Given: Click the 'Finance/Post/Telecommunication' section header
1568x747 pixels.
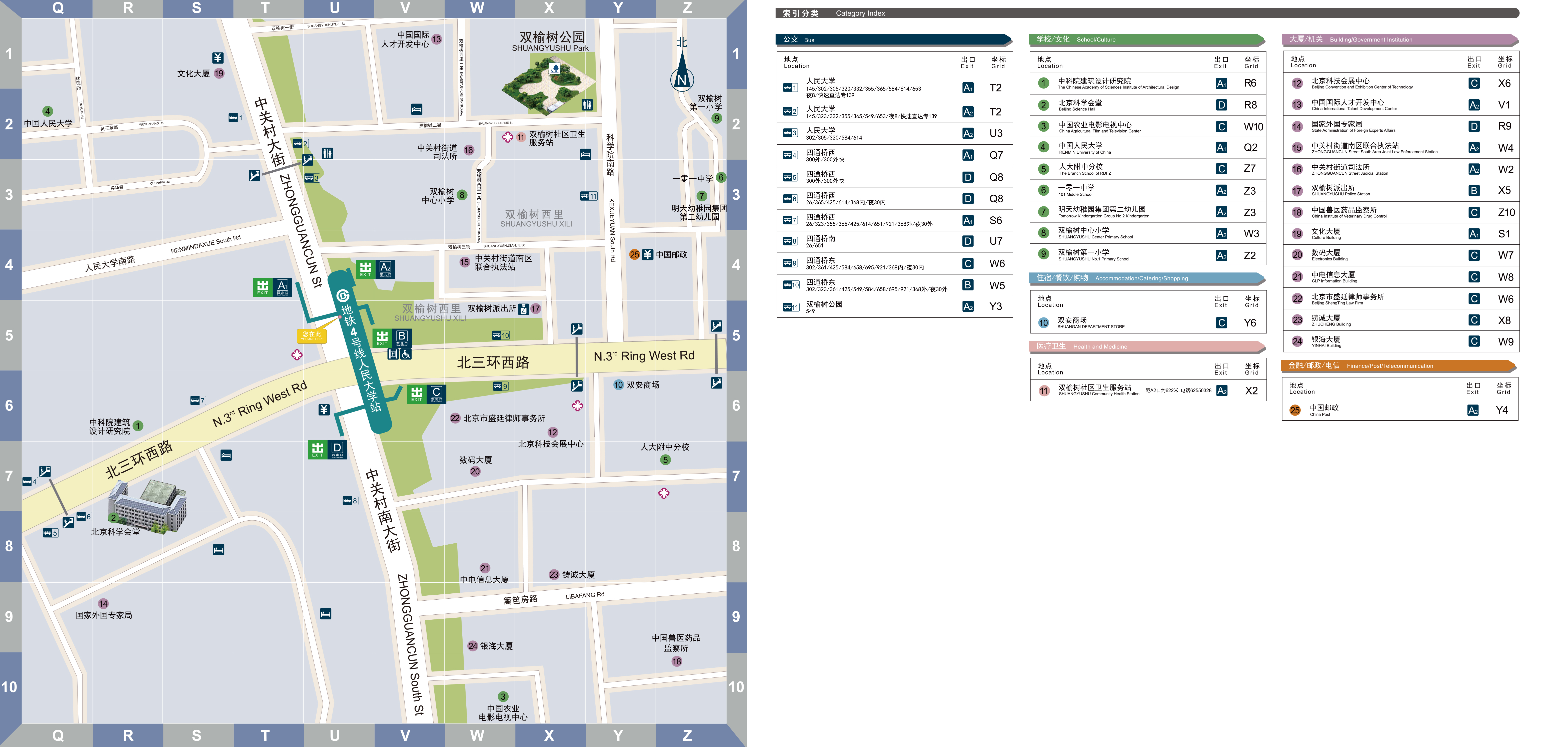Looking at the screenshot, I should [x=1399, y=366].
